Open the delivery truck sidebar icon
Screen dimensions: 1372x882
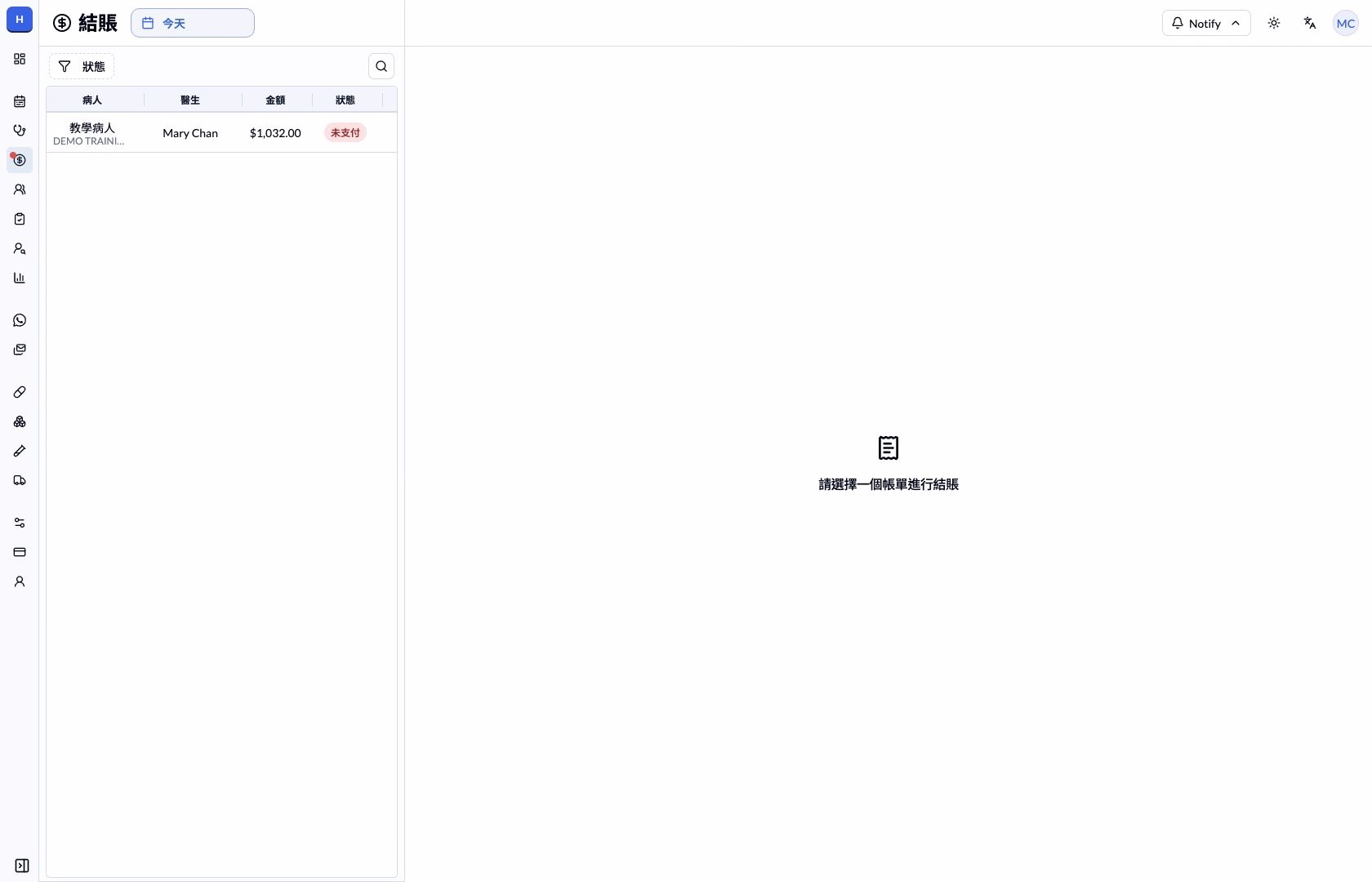(20, 480)
